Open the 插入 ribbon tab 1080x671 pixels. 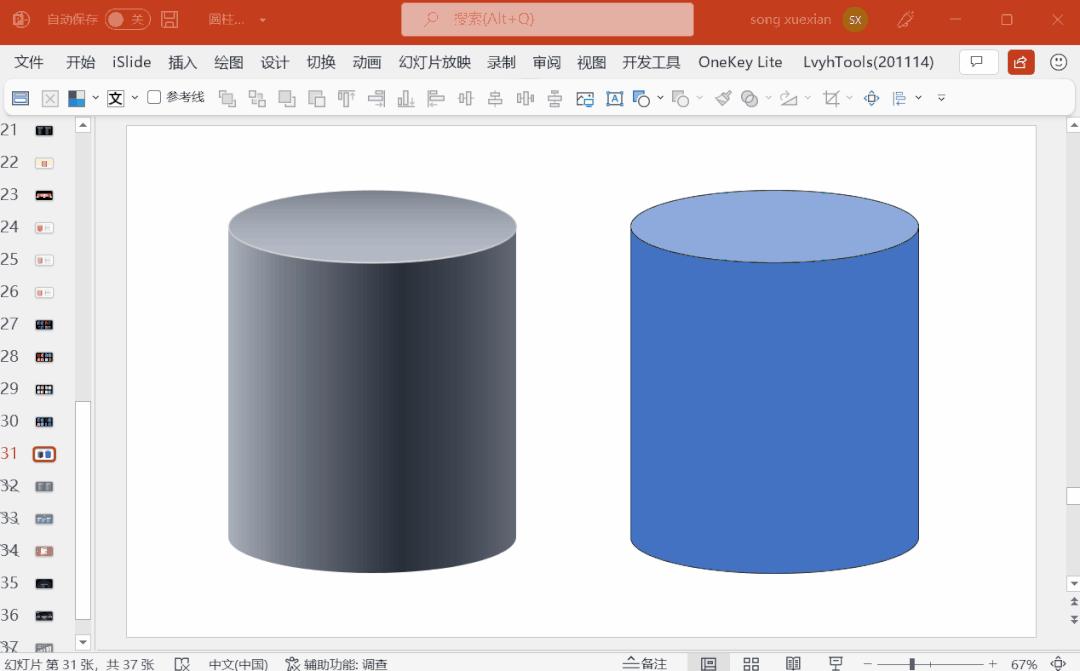coord(183,62)
